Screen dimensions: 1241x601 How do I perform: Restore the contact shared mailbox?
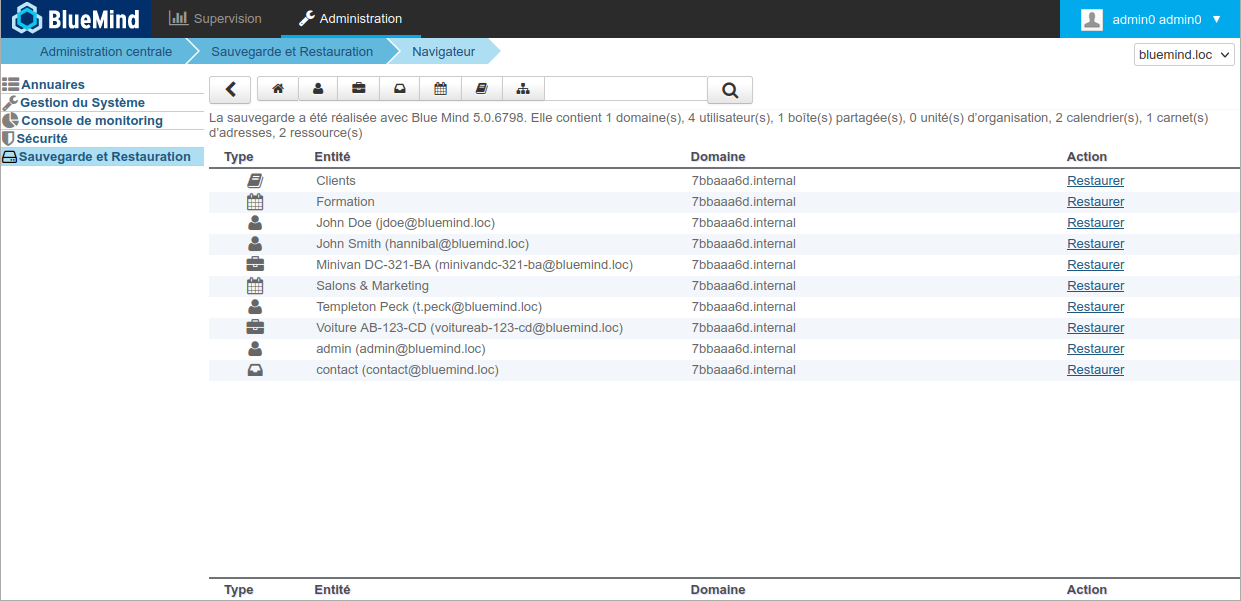click(x=1095, y=370)
